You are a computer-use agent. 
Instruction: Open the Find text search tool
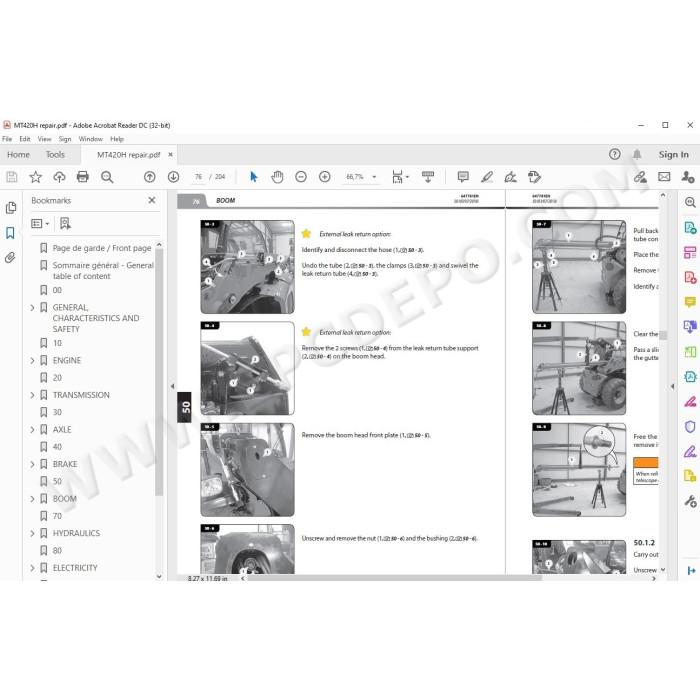click(107, 177)
